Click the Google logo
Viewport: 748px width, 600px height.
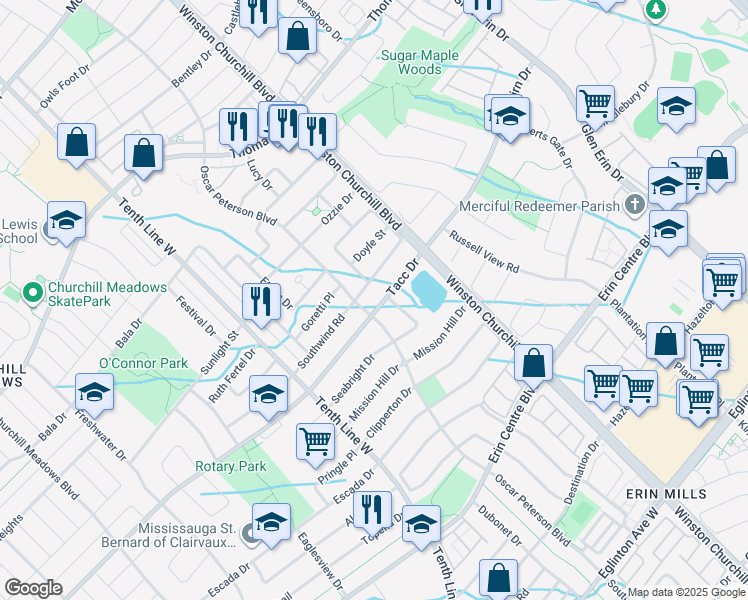coord(34,588)
